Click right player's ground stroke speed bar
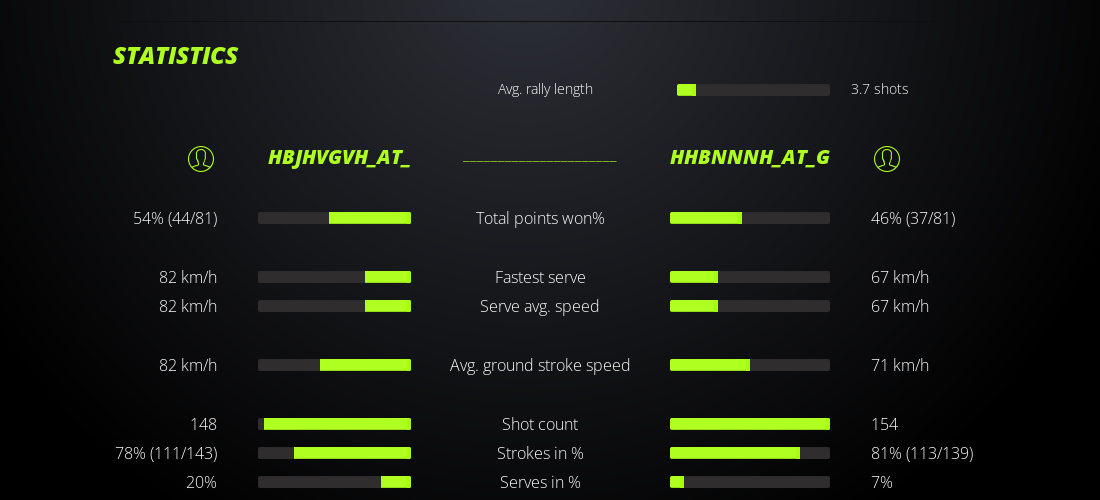The width and height of the screenshot is (1100, 500). pos(750,365)
